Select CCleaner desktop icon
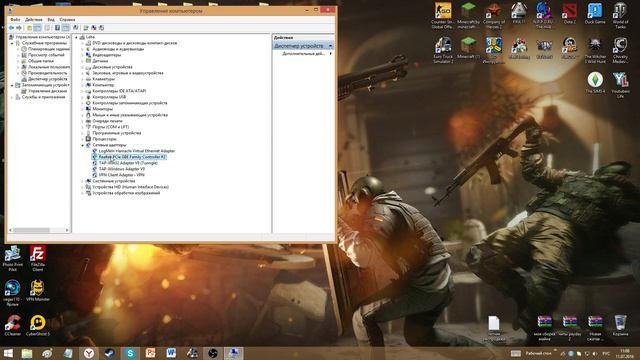The image size is (640, 360). pyautogui.click(x=13, y=325)
